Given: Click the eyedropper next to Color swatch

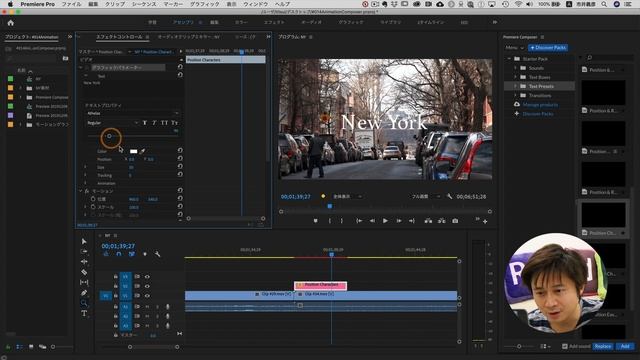Looking at the screenshot, I should pos(142,151).
